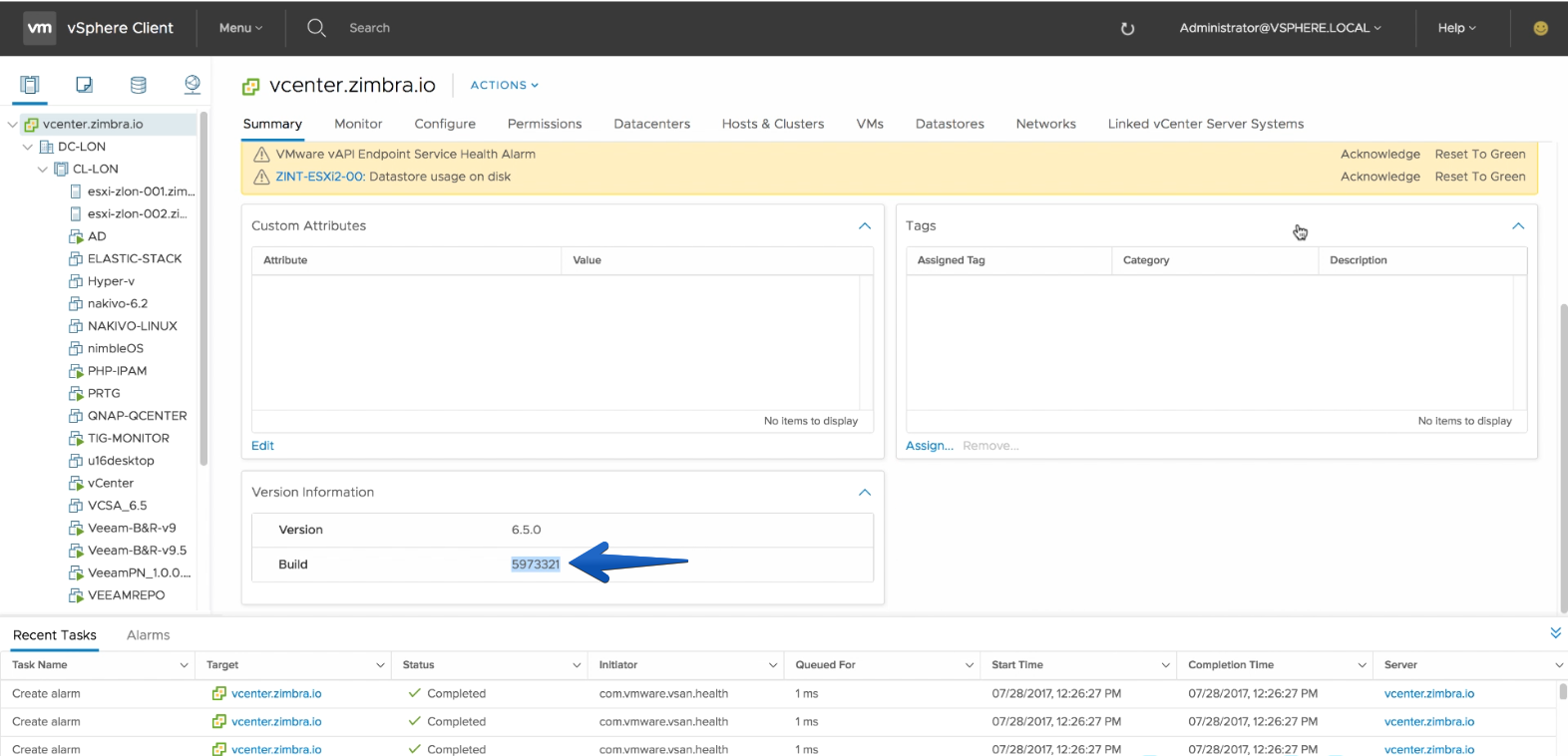Collapse the Tags panel

(x=1518, y=226)
